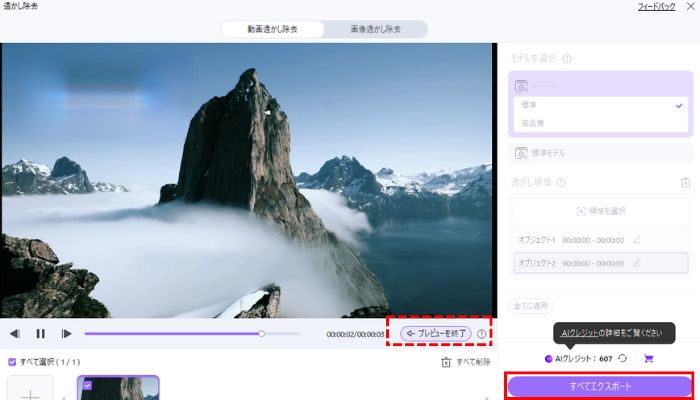Refresh the AIクレジット count
This screenshot has width=700, height=400.
[623, 358]
